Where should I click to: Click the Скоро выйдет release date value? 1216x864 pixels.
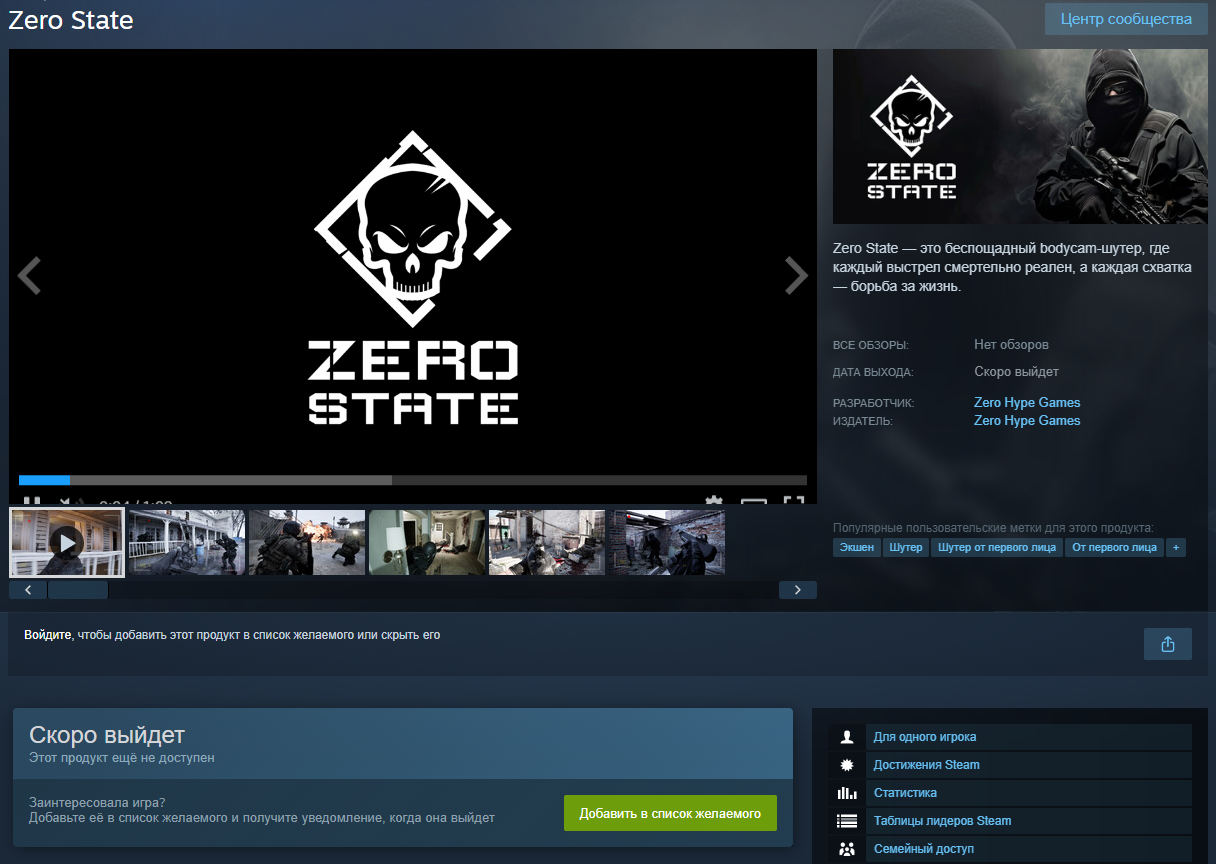(x=1016, y=372)
